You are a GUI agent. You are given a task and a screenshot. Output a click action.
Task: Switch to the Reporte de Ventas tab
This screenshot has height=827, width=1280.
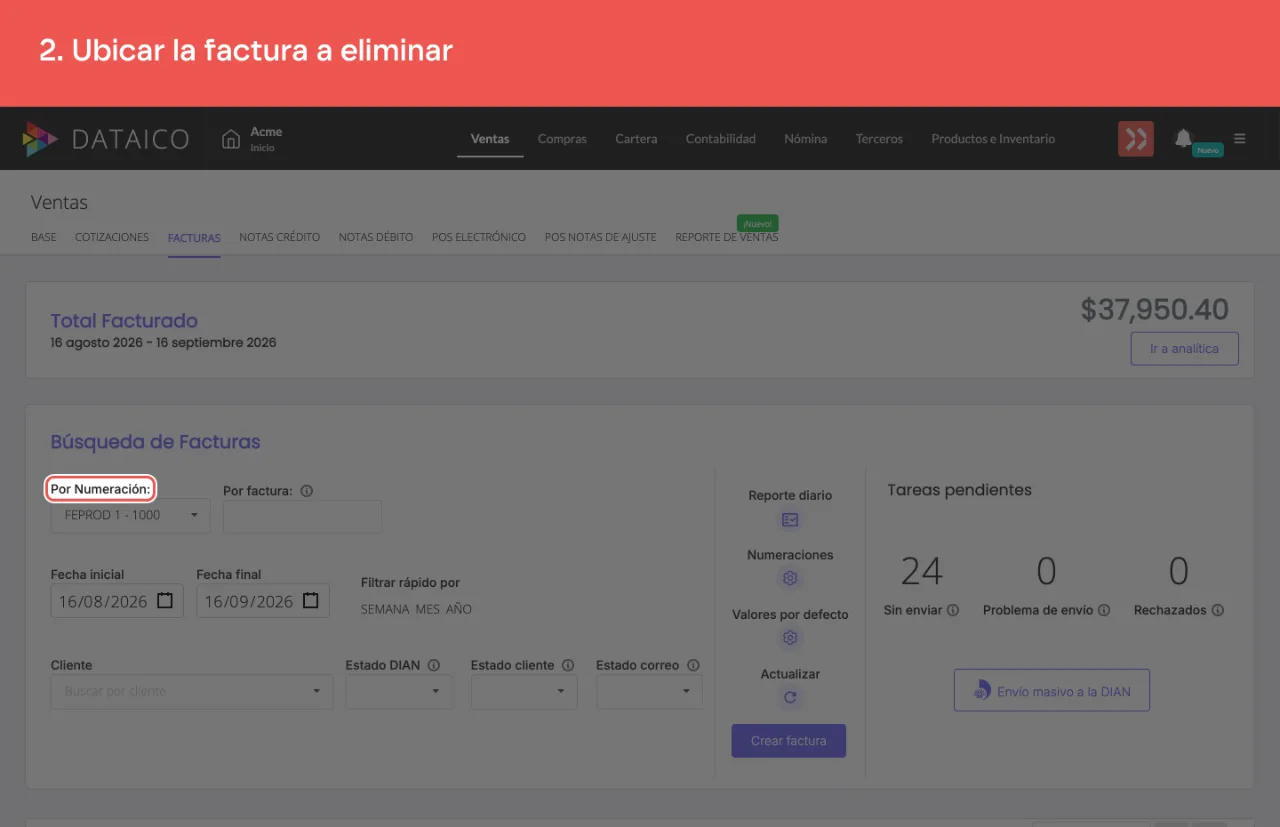click(x=727, y=237)
